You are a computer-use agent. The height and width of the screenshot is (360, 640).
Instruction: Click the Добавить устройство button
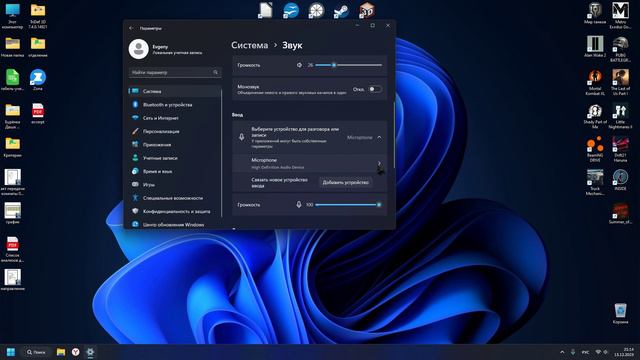[345, 182]
